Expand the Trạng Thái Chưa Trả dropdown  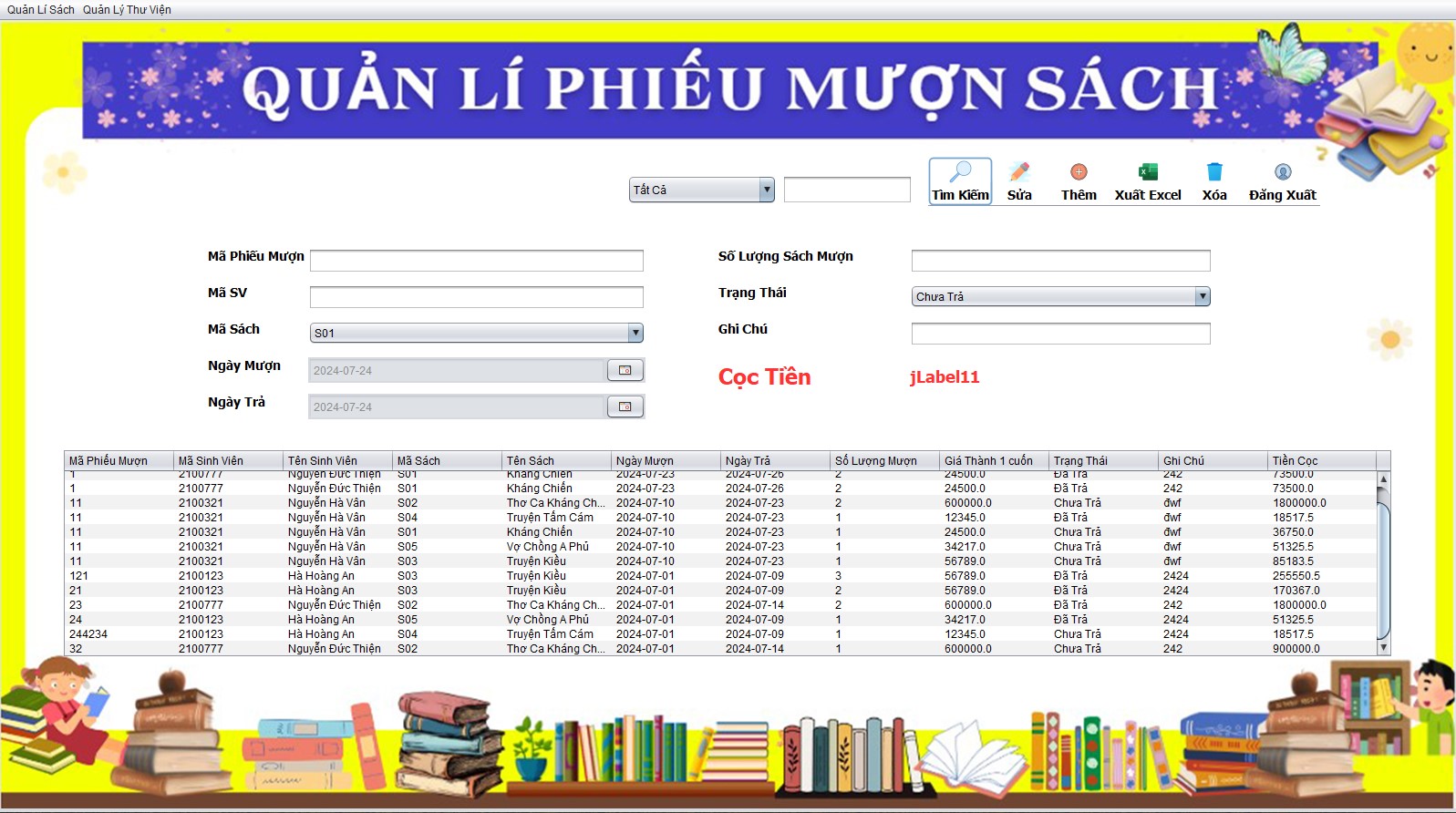tap(1061, 296)
